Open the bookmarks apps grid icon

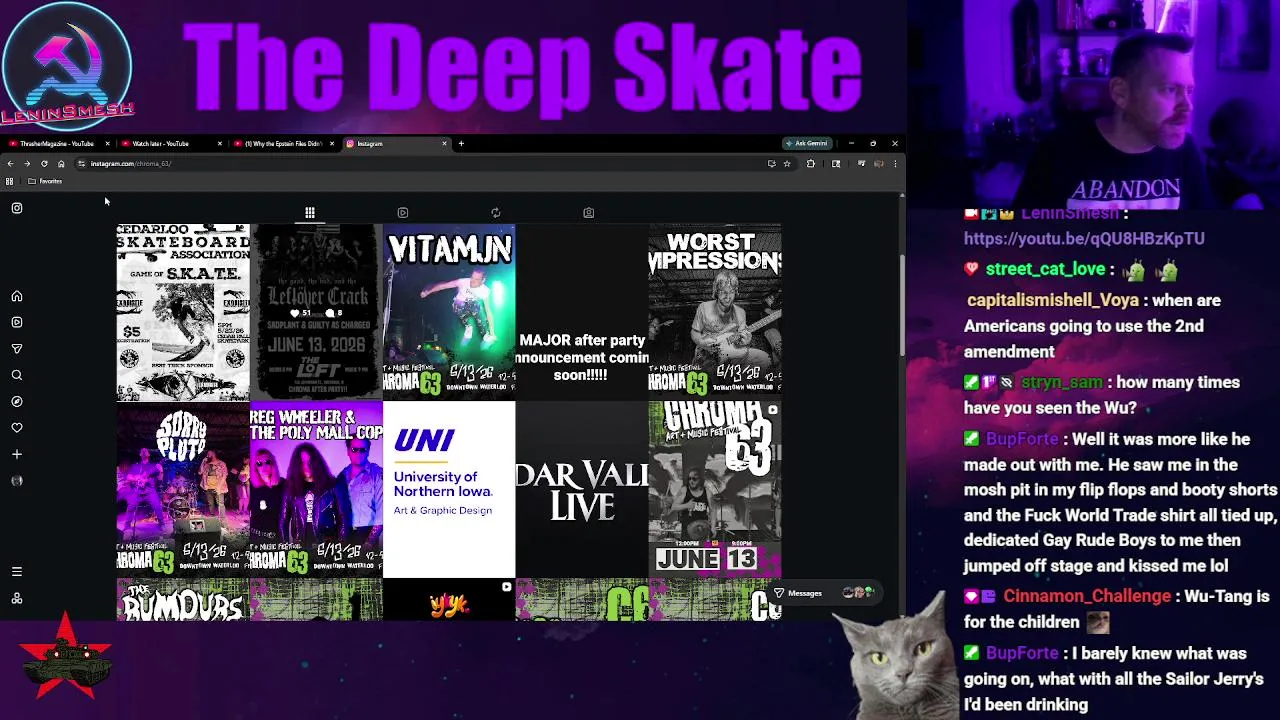click(10, 181)
